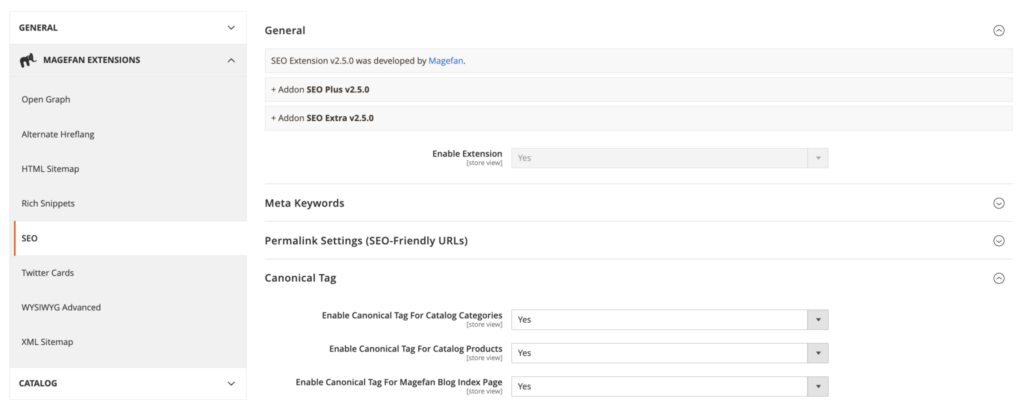The height and width of the screenshot is (400, 1024).
Task: Open Rich Snippets settings
Action: pyautogui.click(x=48, y=203)
